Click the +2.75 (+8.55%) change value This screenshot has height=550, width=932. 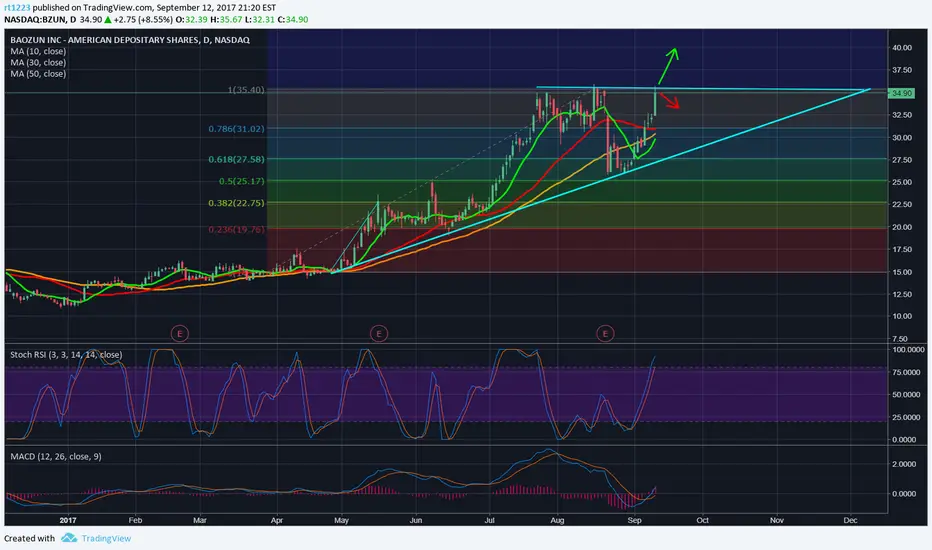(143, 20)
